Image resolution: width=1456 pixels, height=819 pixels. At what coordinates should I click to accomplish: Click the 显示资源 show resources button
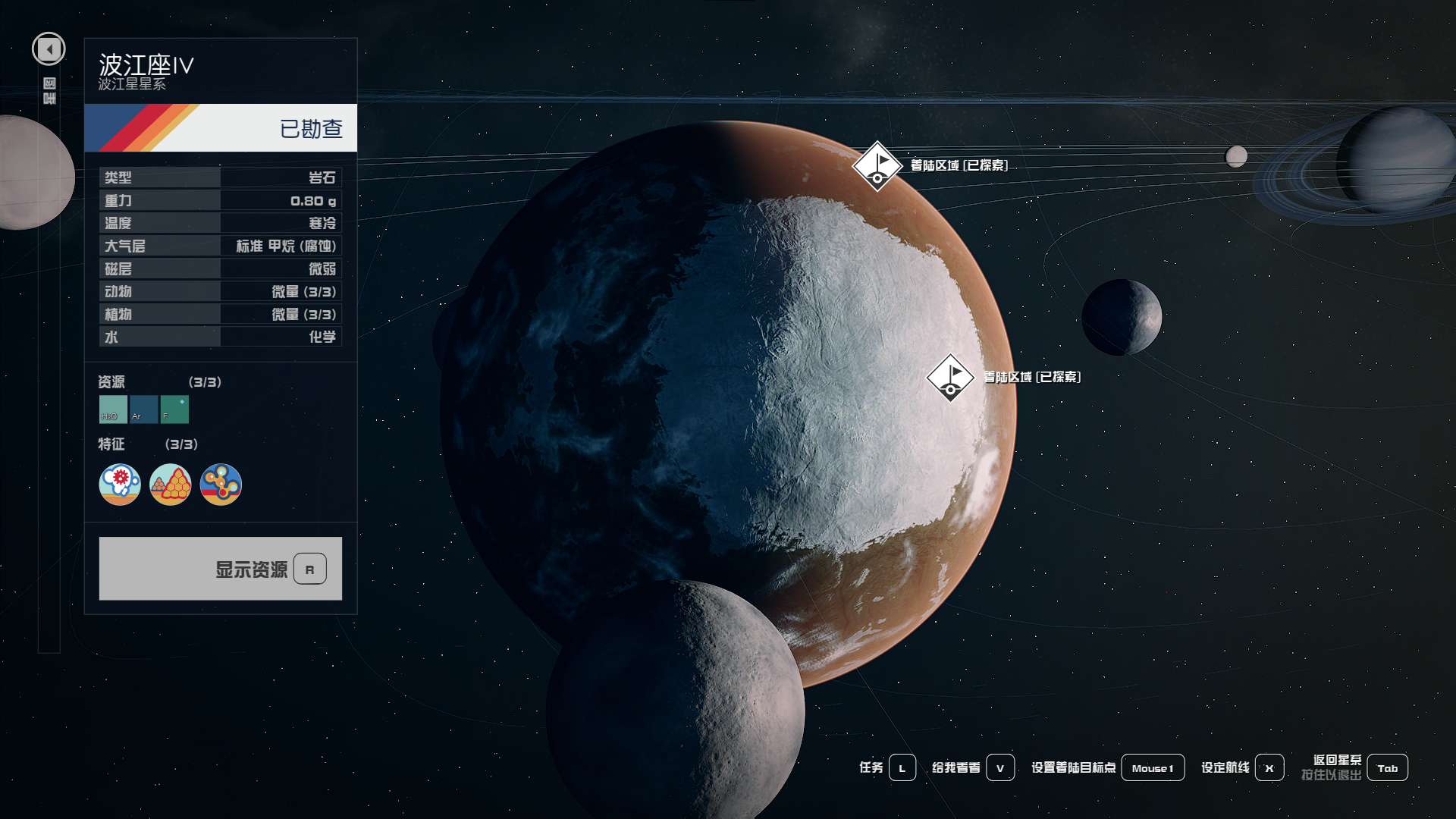click(x=221, y=569)
